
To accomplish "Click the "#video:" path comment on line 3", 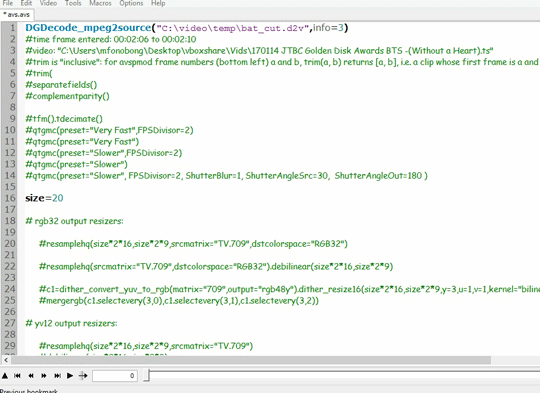I will [x=259, y=51].
